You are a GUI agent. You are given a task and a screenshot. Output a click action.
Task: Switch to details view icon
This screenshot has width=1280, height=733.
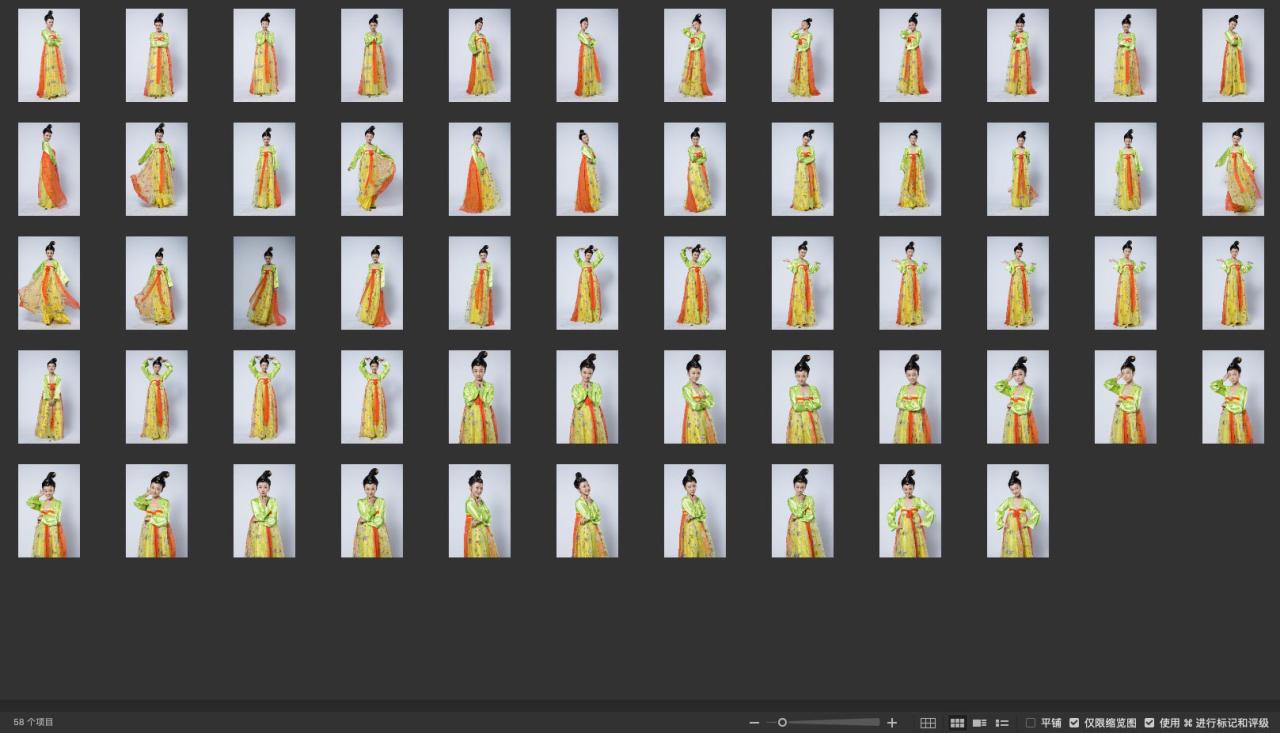click(x=979, y=723)
